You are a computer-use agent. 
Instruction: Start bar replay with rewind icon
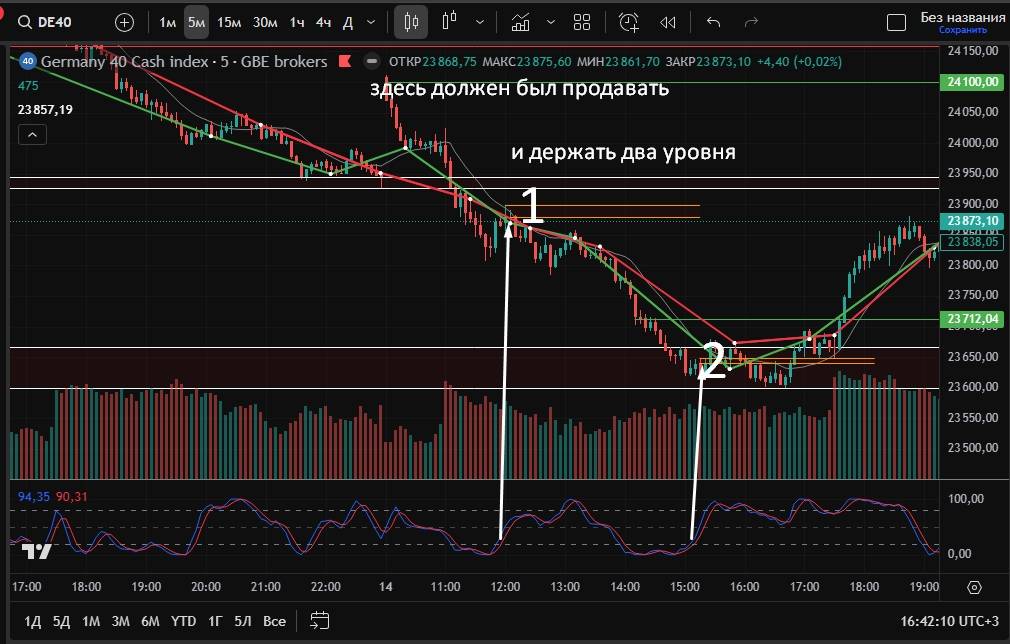tap(668, 21)
